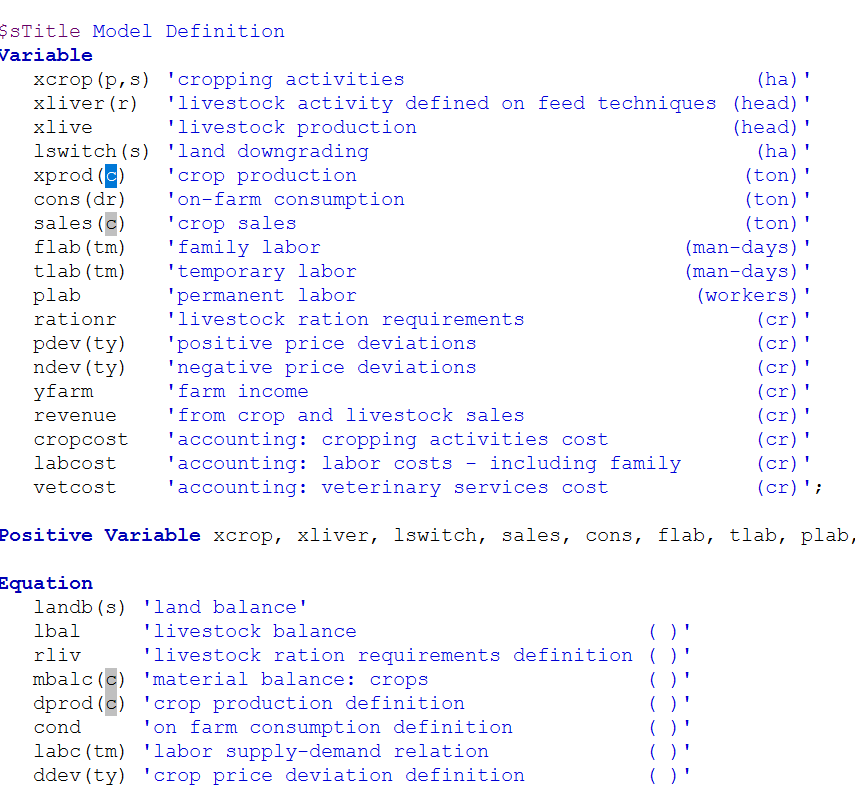The image size is (855, 785).
Task: Click the mbalc(c) equation declaration
Action: click(x=79, y=679)
